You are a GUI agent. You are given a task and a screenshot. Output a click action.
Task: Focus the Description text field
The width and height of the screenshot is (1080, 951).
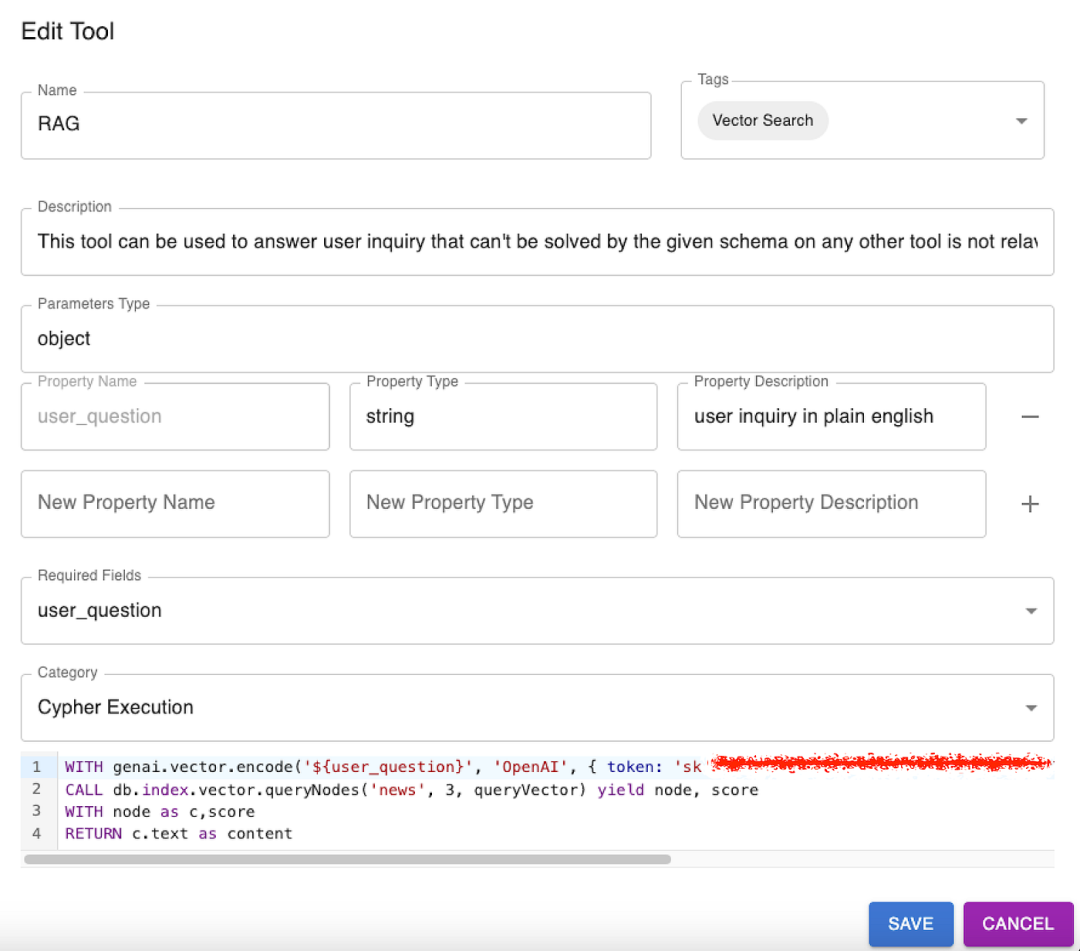point(537,241)
